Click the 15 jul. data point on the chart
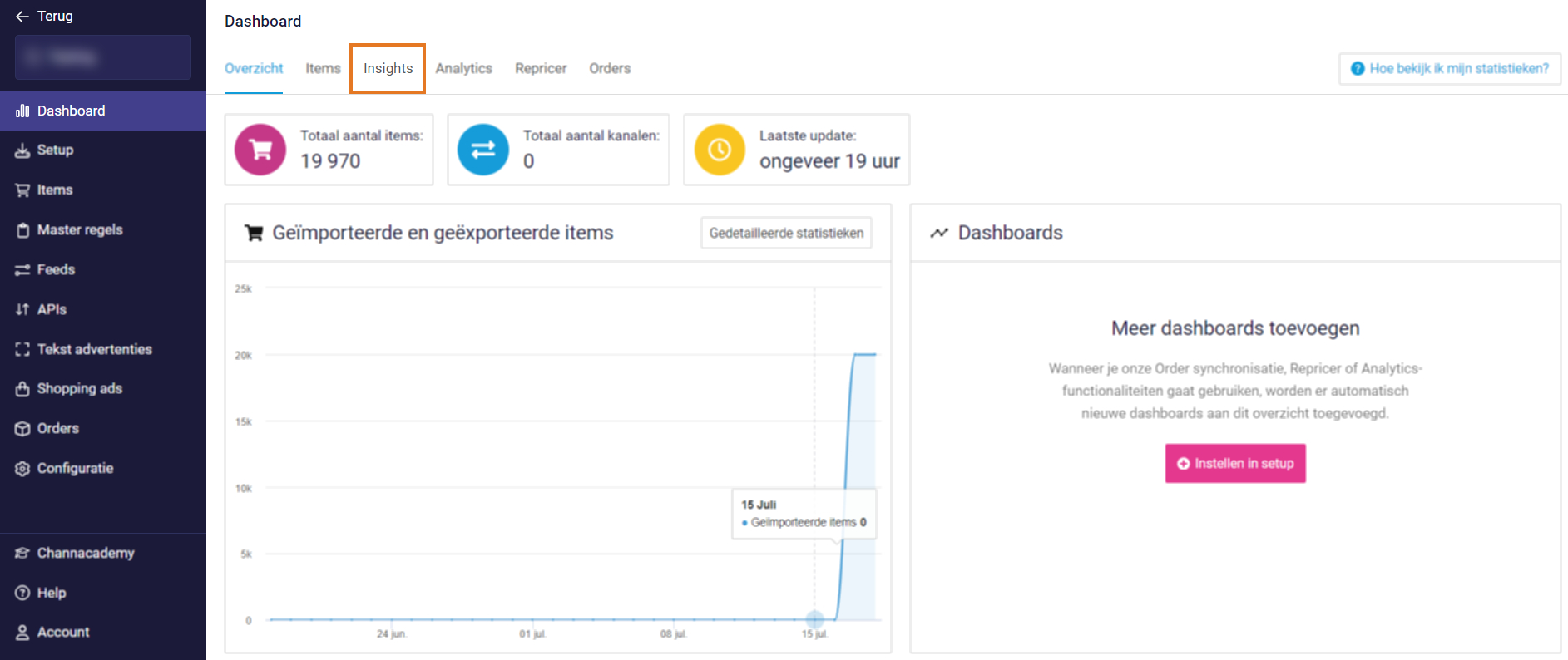Image resolution: width=1568 pixels, height=660 pixels. pos(814,619)
